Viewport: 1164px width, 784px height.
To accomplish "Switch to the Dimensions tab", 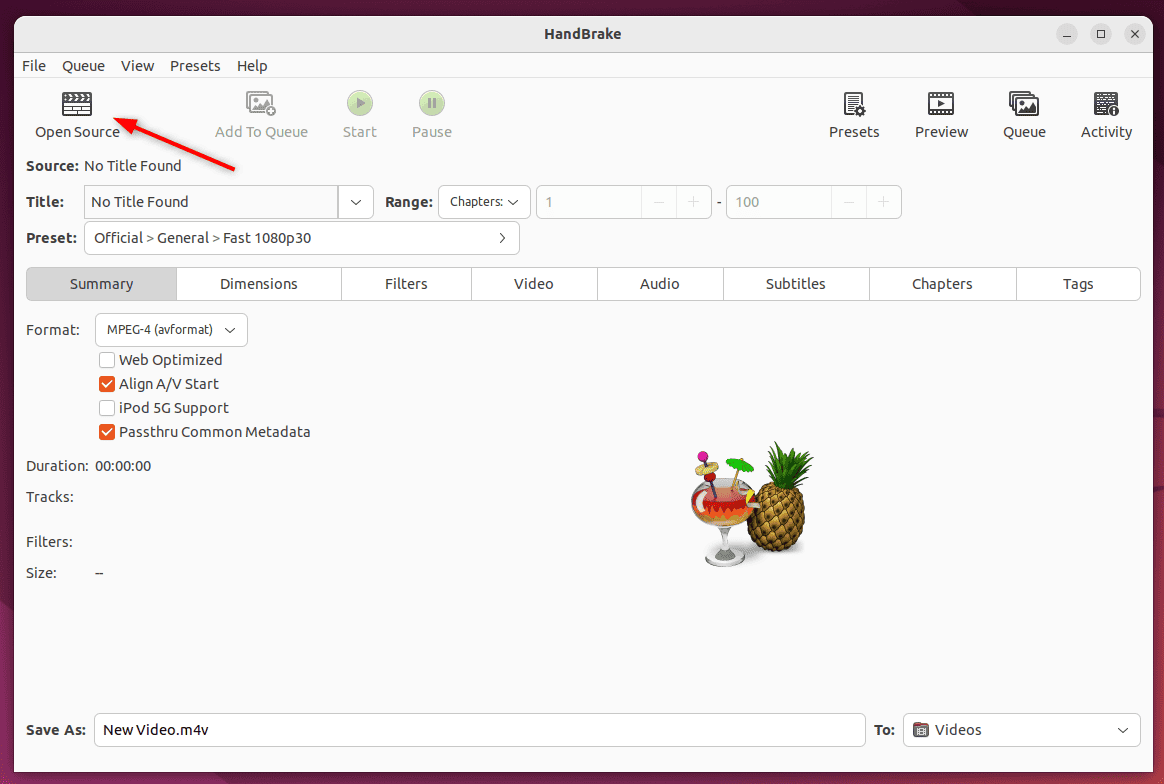I will [x=258, y=284].
